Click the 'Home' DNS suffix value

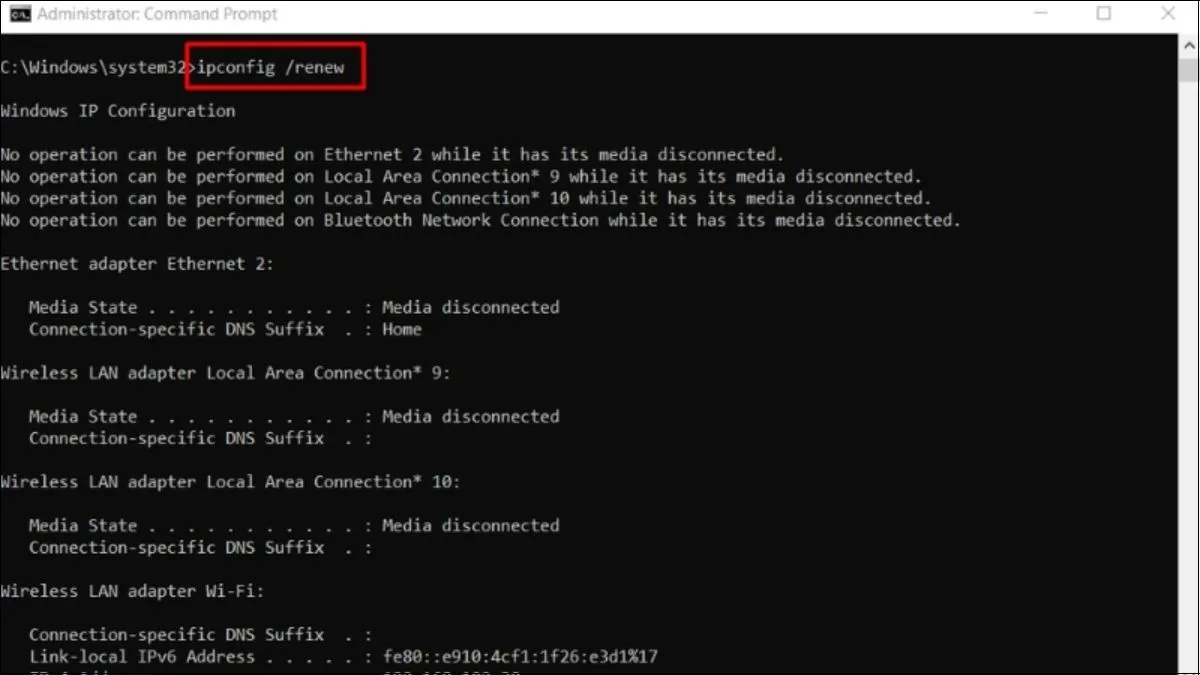tap(401, 329)
